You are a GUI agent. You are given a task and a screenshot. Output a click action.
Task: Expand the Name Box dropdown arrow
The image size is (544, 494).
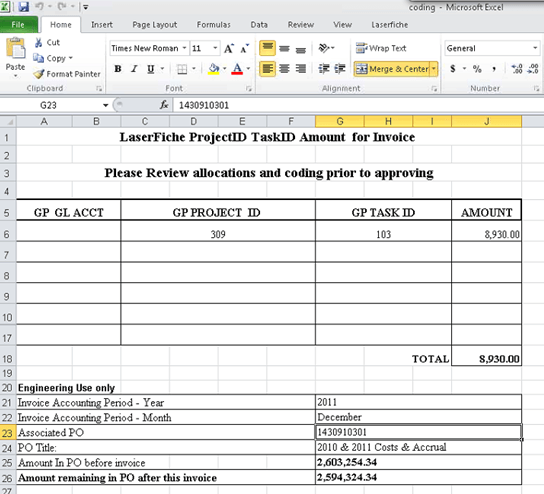(105, 105)
